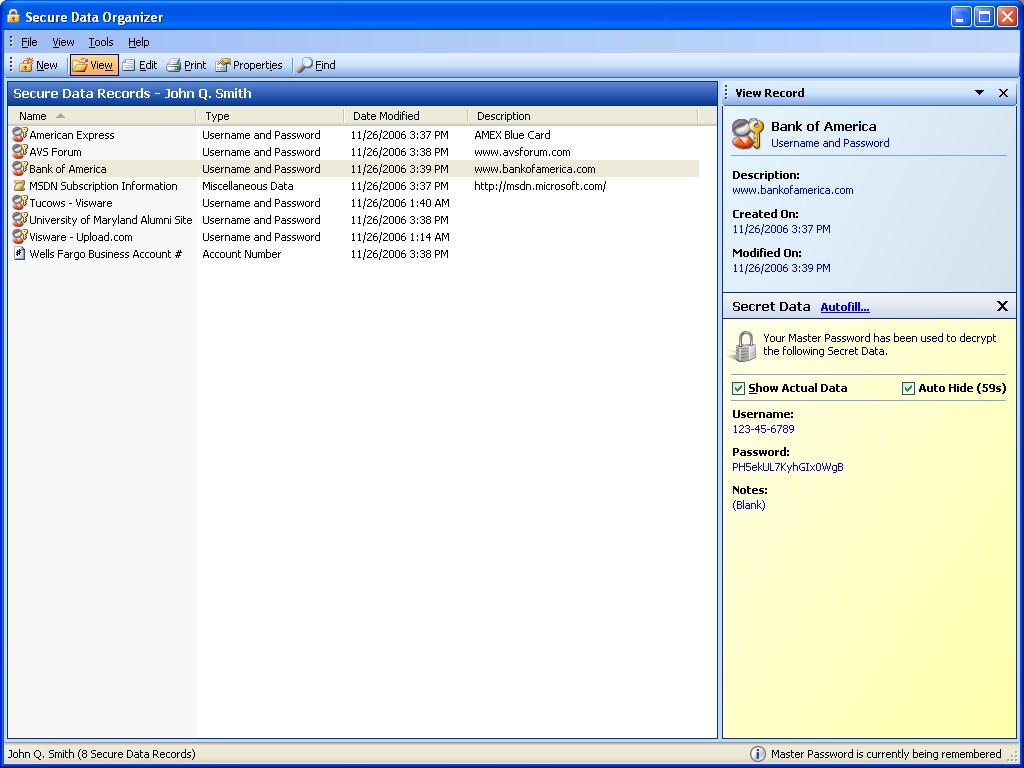Sort by the Description column header
The image size is (1024, 768).
click(583, 116)
